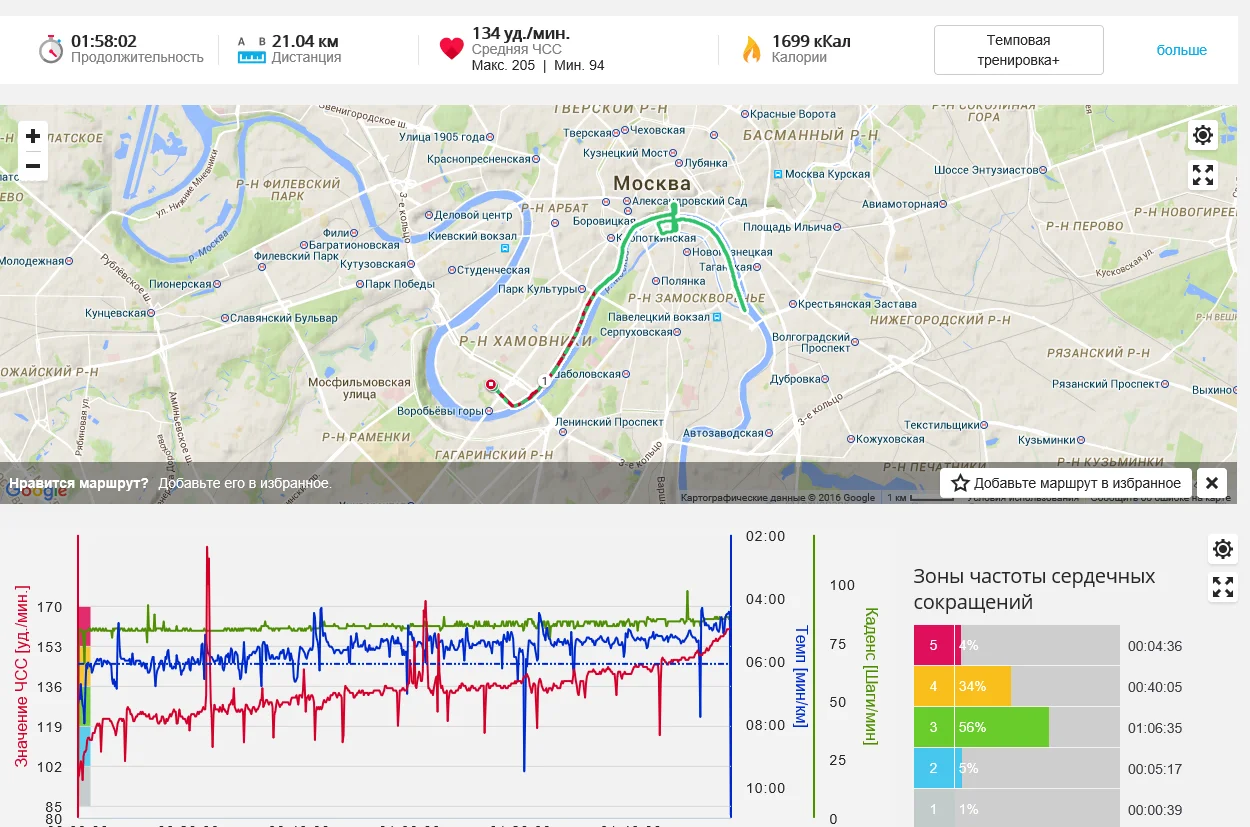The image size is (1250, 827).
Task: Open Темповая тренировка+ workout type button
Action: pyautogui.click(x=1018, y=50)
